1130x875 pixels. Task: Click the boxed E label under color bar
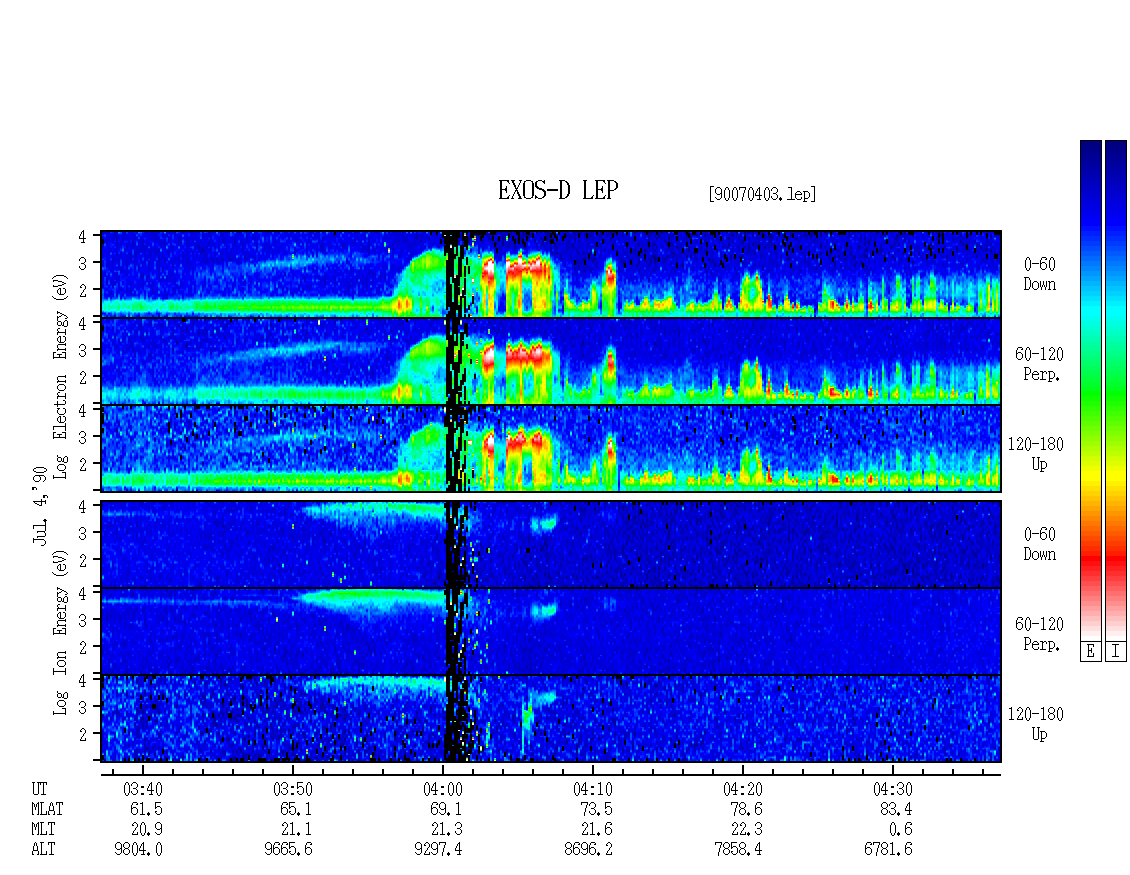pos(1090,652)
